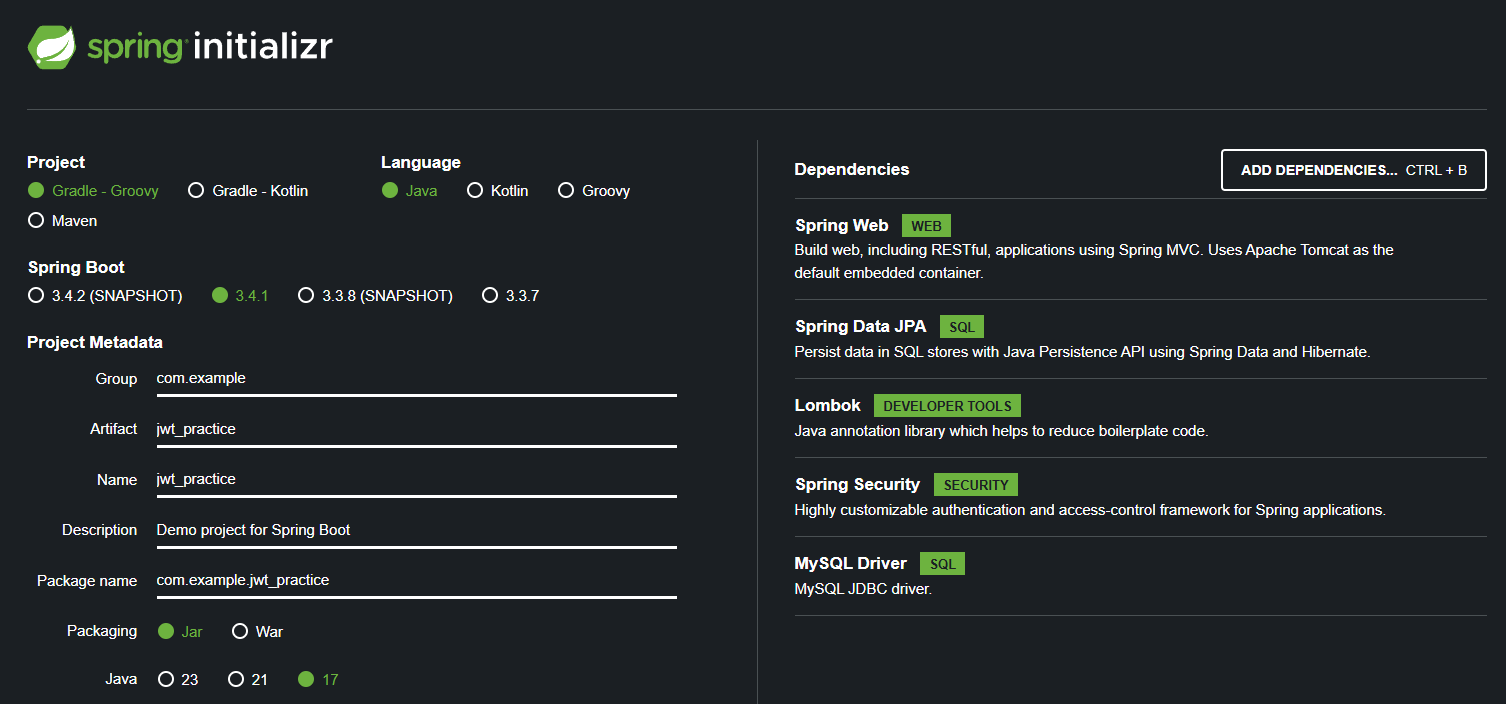1506x704 pixels.
Task: Choose Java version 21
Action: [x=248, y=679]
